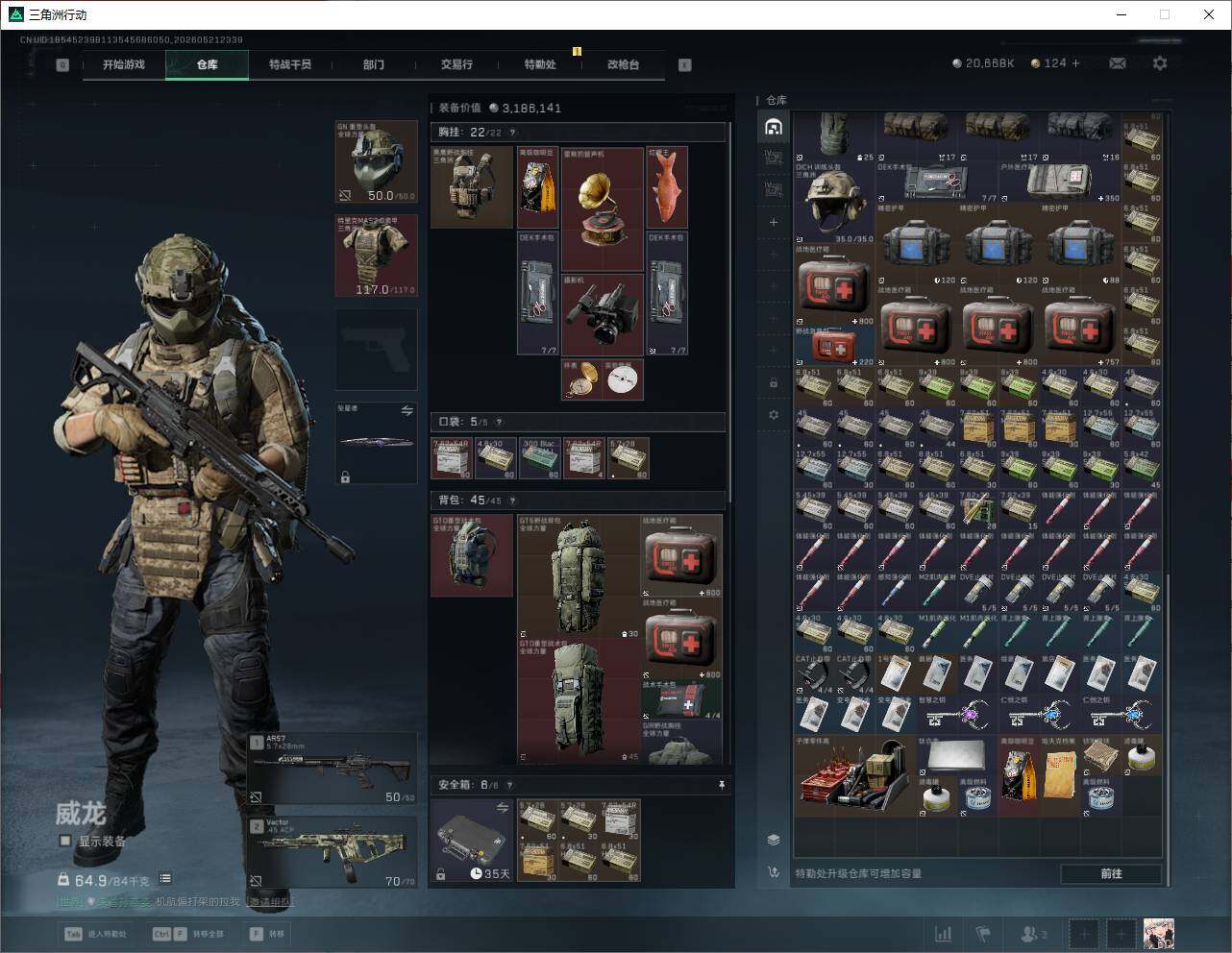Select the 仓库 tab
Screen dimensions: 1232x953
(x=207, y=64)
